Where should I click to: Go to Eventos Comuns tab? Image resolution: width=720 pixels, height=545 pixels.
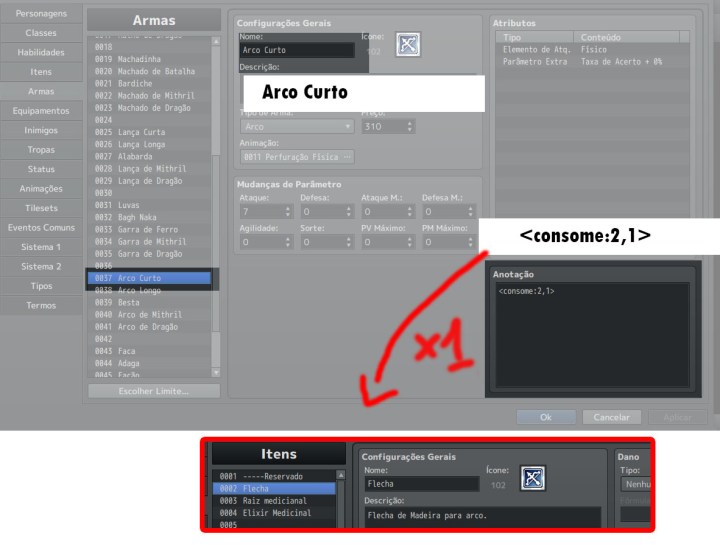41,228
